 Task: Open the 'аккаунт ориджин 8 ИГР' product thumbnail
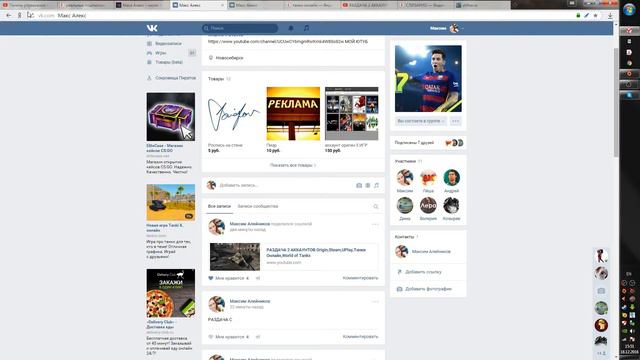pos(351,113)
